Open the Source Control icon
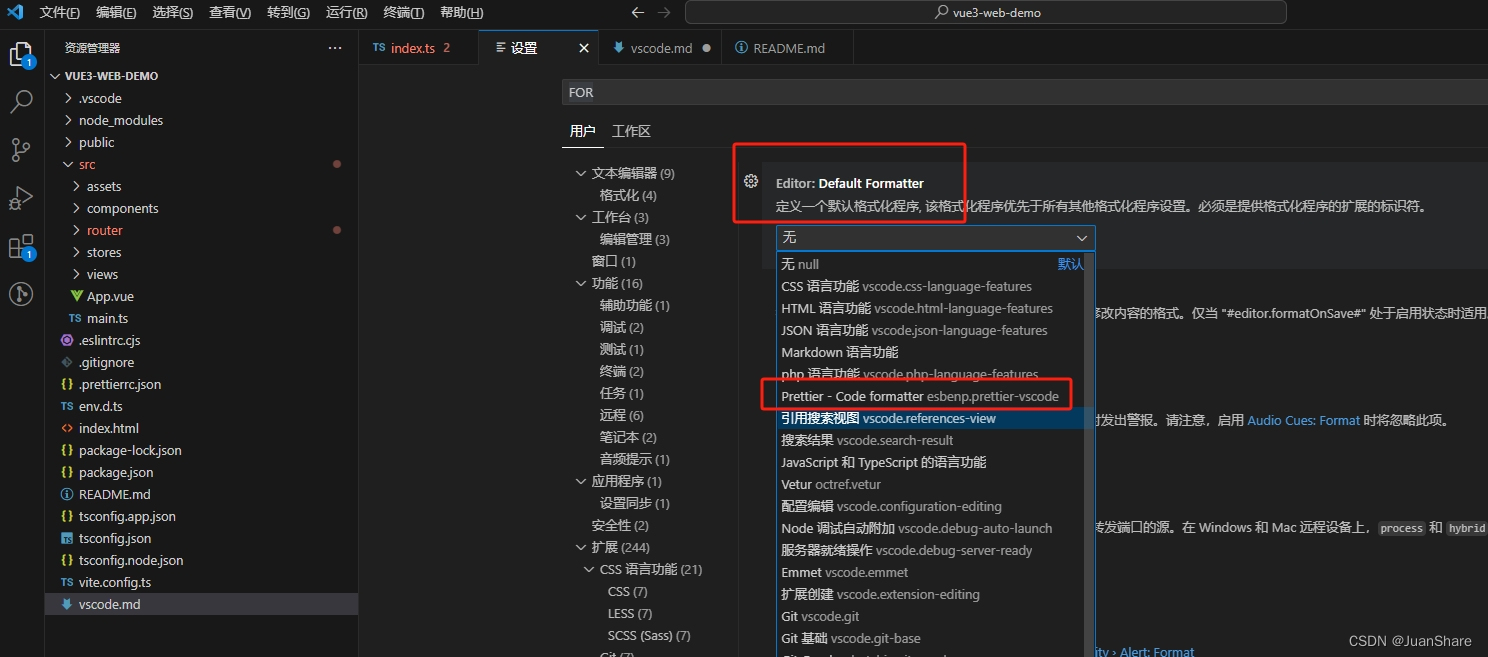 pos(21,150)
